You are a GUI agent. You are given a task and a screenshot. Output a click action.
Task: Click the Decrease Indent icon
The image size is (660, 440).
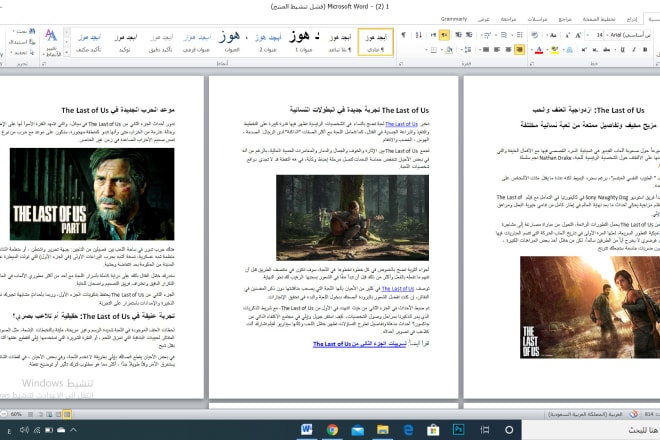tap(469, 35)
